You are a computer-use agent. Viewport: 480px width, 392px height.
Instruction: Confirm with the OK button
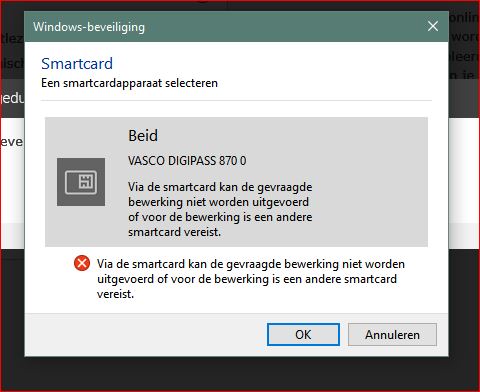coord(303,334)
